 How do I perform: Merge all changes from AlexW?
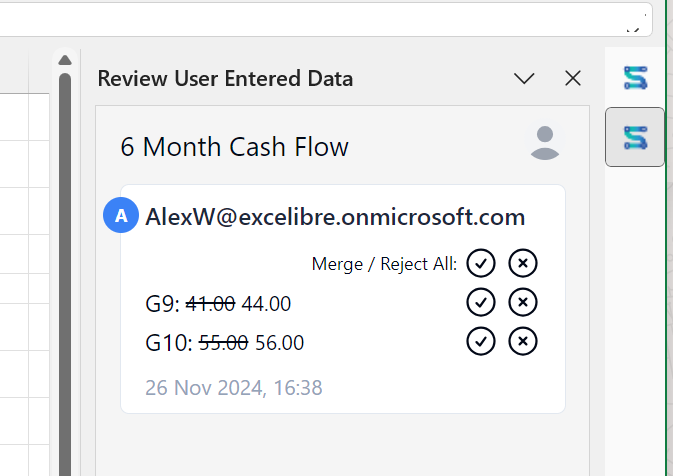pyautogui.click(x=481, y=263)
